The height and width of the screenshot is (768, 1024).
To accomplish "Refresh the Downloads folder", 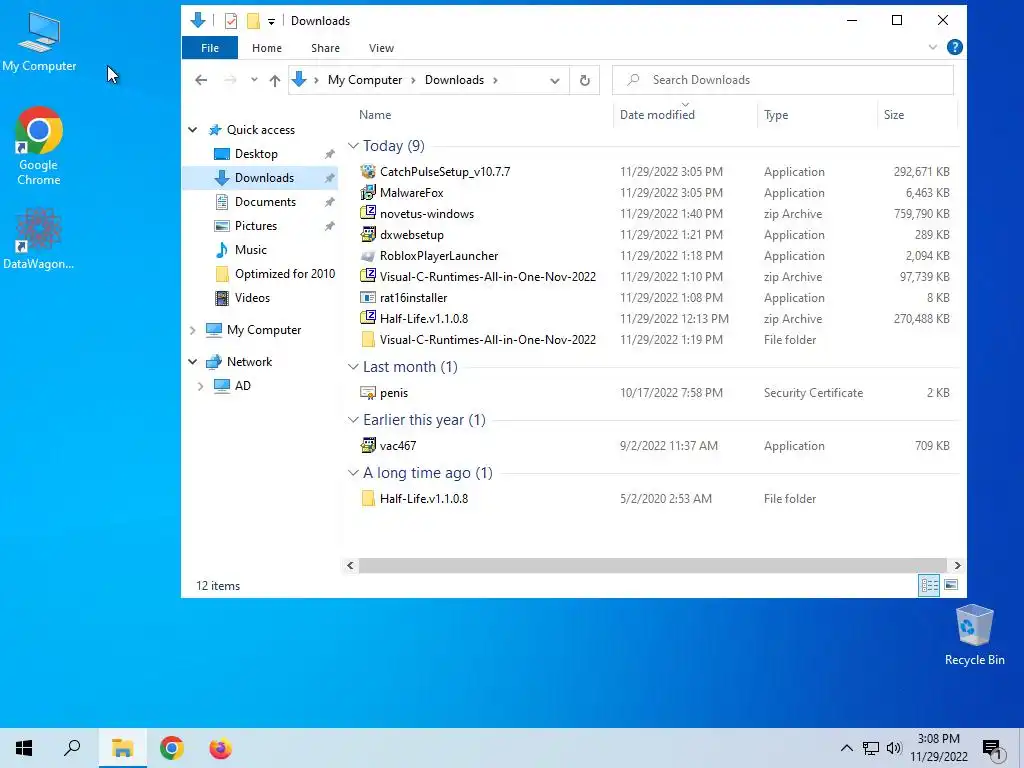I will (x=584, y=80).
